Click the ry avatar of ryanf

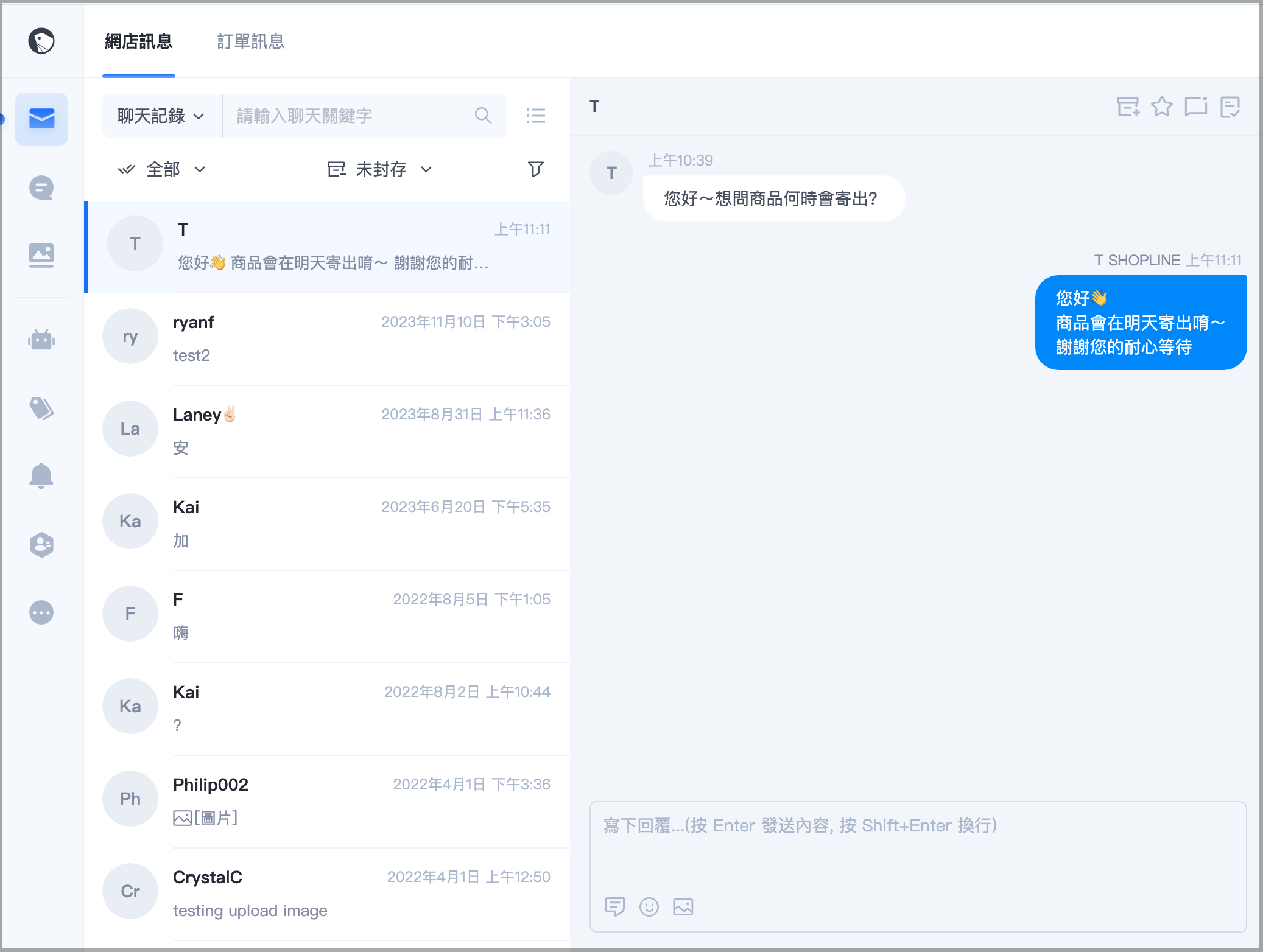(130, 336)
